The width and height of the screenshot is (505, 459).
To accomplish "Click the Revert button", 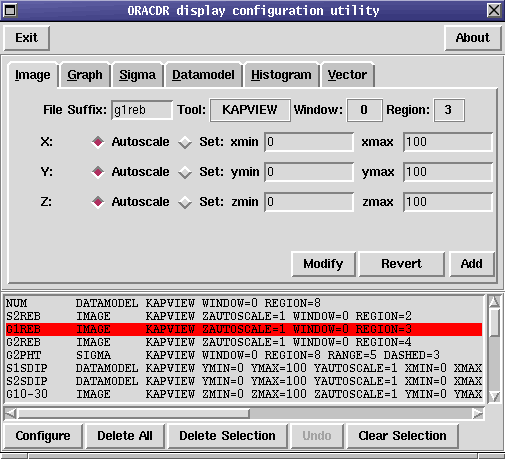I will (x=402, y=264).
